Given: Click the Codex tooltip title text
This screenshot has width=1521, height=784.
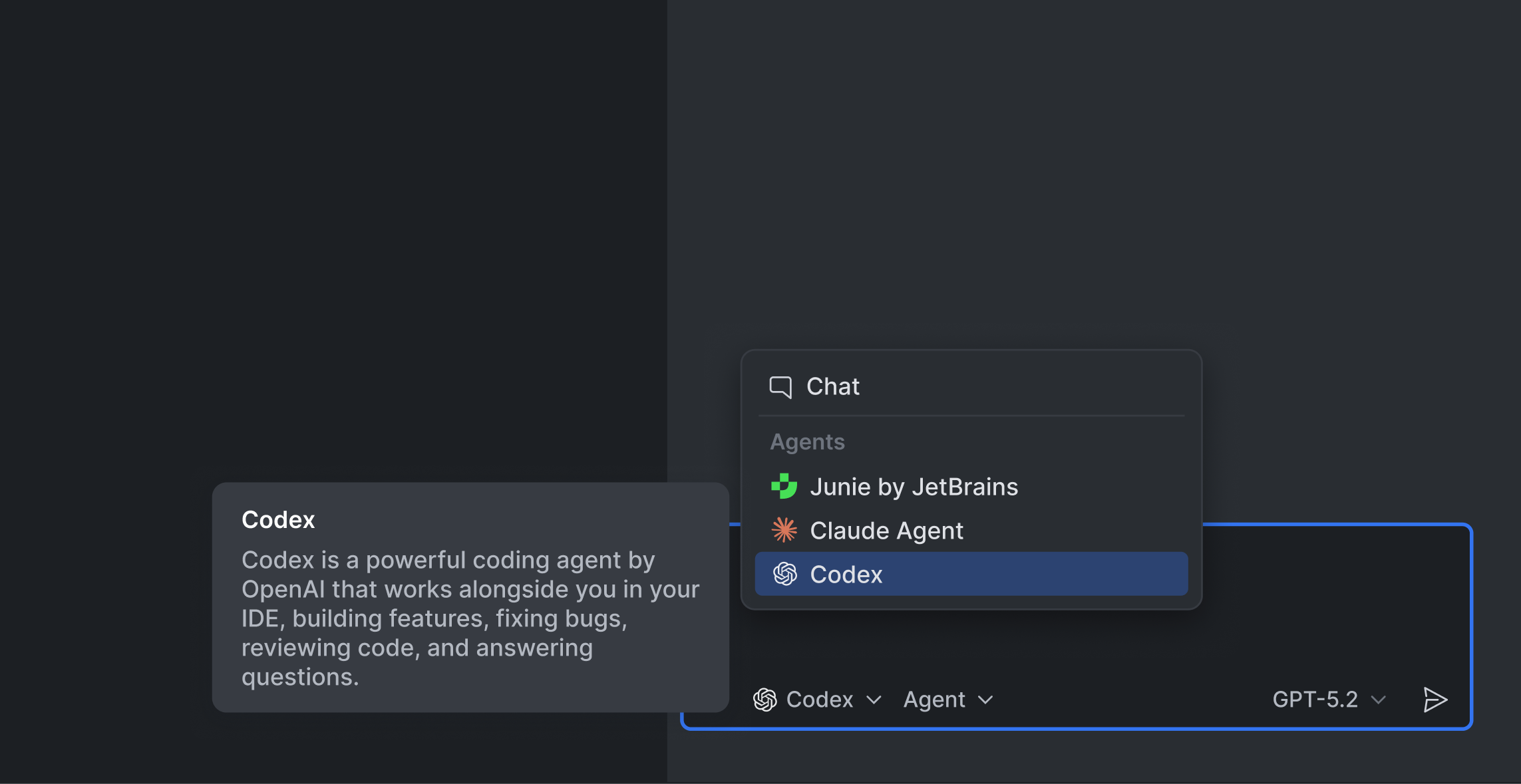Looking at the screenshot, I should [x=278, y=519].
